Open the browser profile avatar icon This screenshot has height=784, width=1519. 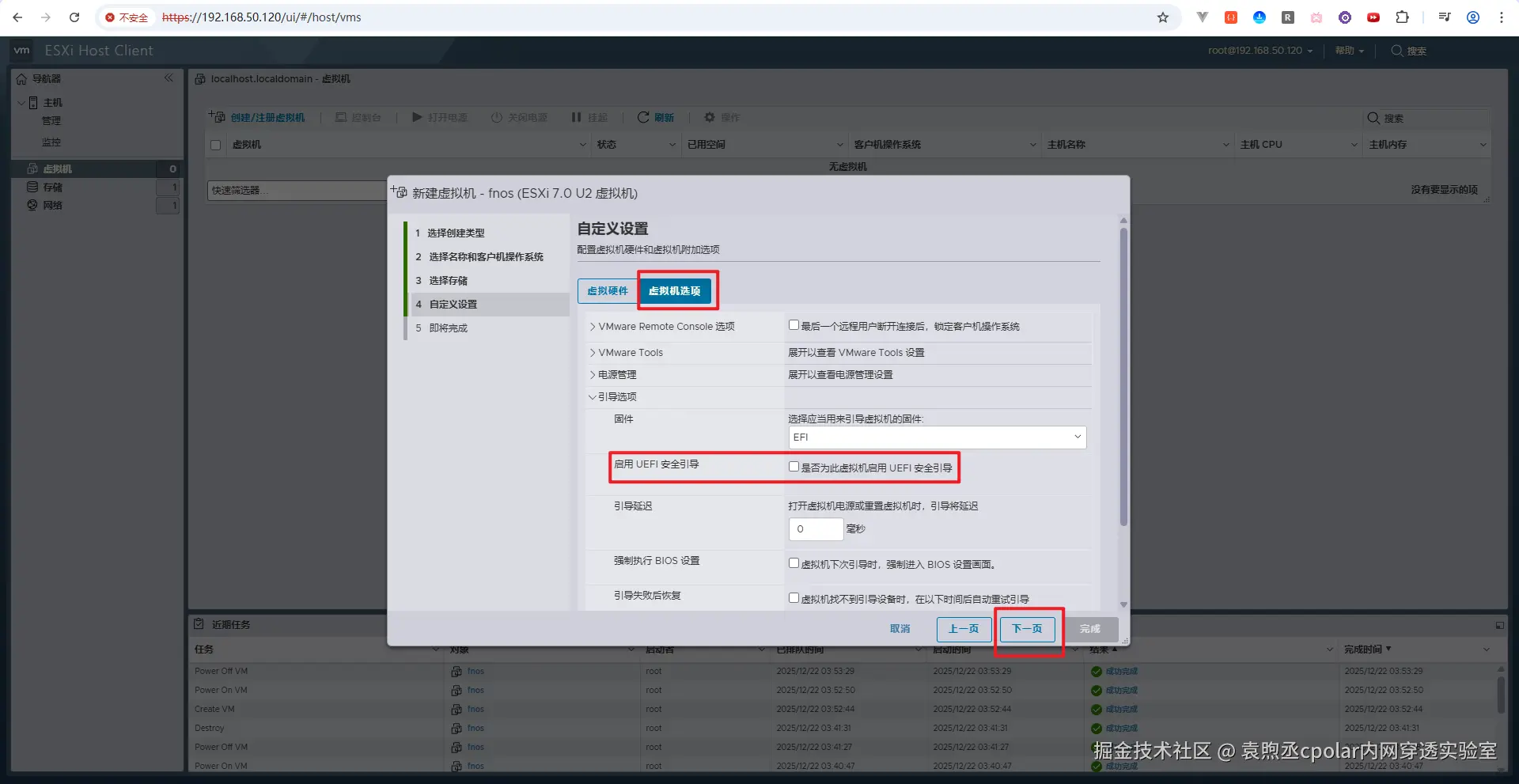(x=1473, y=17)
